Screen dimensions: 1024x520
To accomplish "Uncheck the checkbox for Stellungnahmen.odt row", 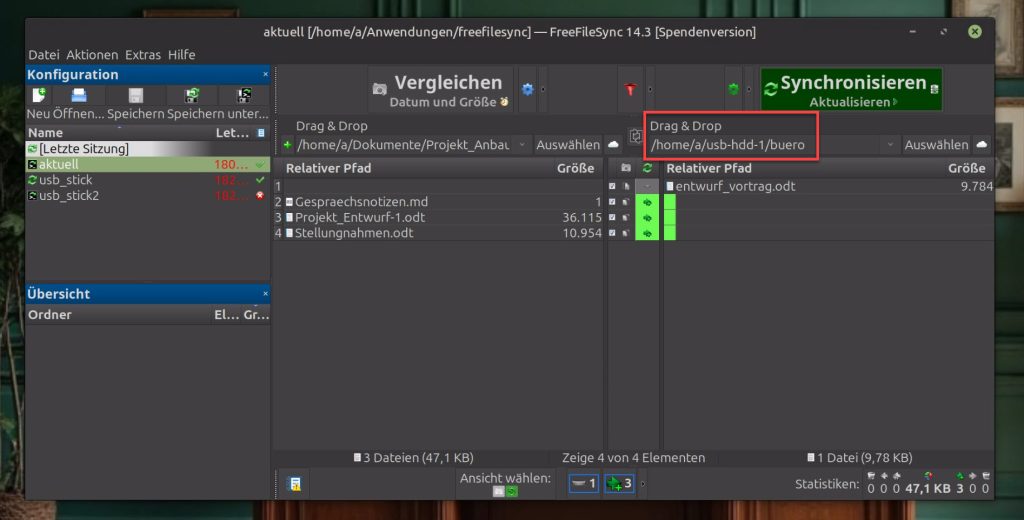I will click(612, 233).
